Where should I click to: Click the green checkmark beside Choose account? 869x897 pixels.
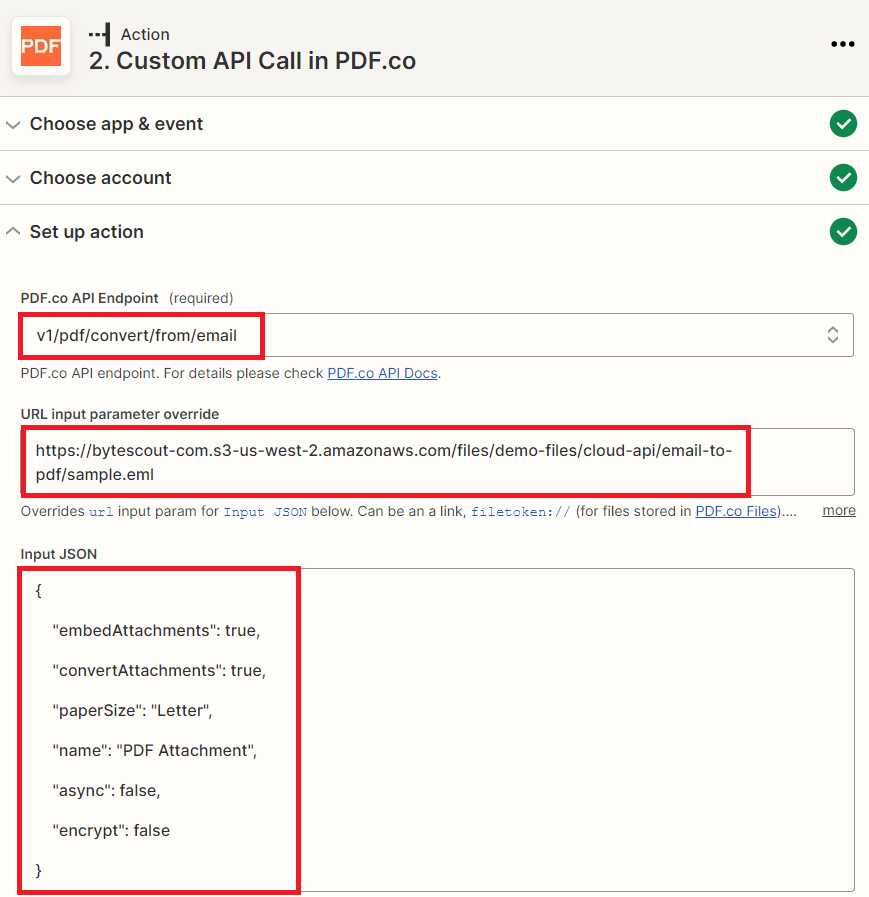tap(843, 177)
